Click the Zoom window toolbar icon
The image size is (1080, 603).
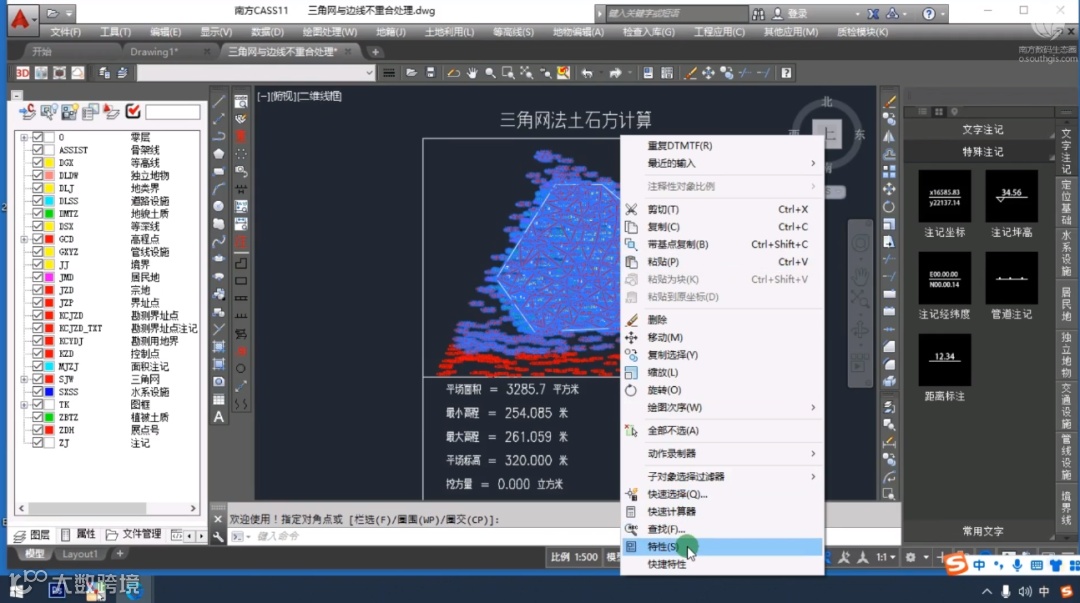click(x=508, y=73)
